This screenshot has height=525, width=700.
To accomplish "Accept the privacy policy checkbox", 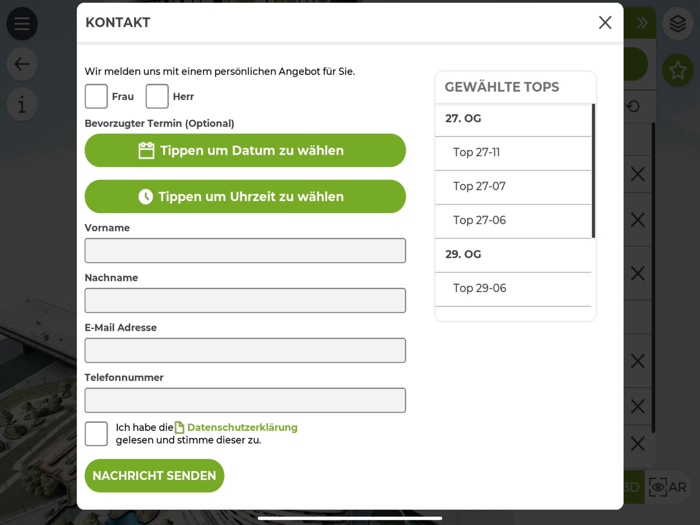I will 96,433.
